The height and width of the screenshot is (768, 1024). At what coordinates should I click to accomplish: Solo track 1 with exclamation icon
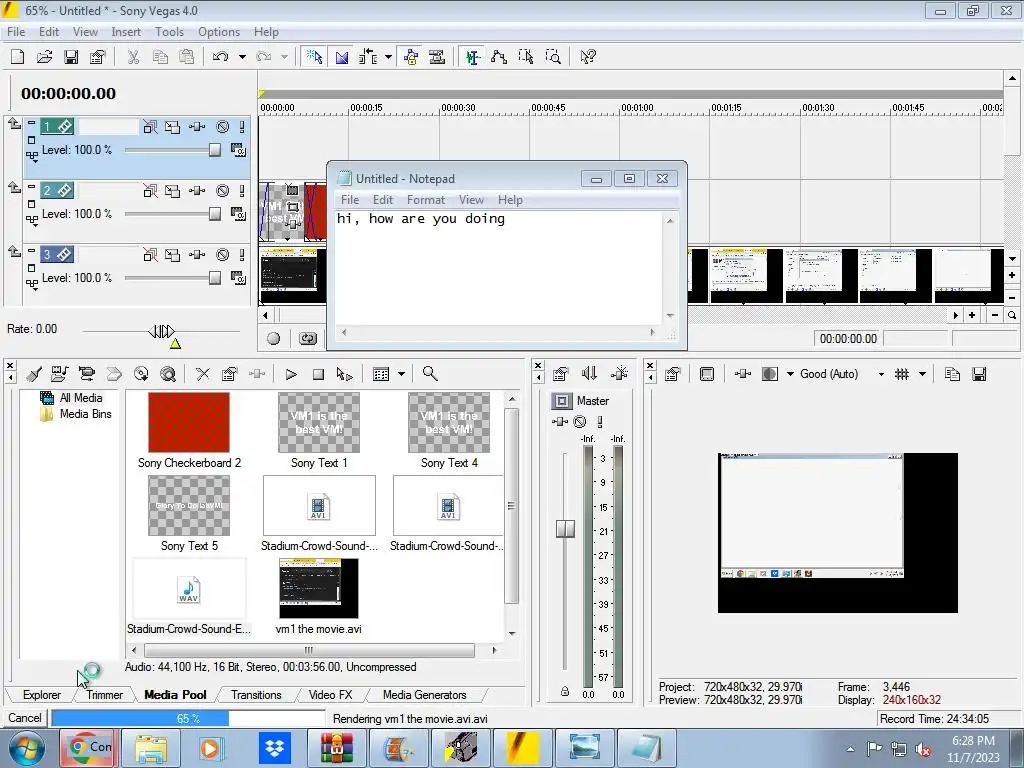coord(242,127)
